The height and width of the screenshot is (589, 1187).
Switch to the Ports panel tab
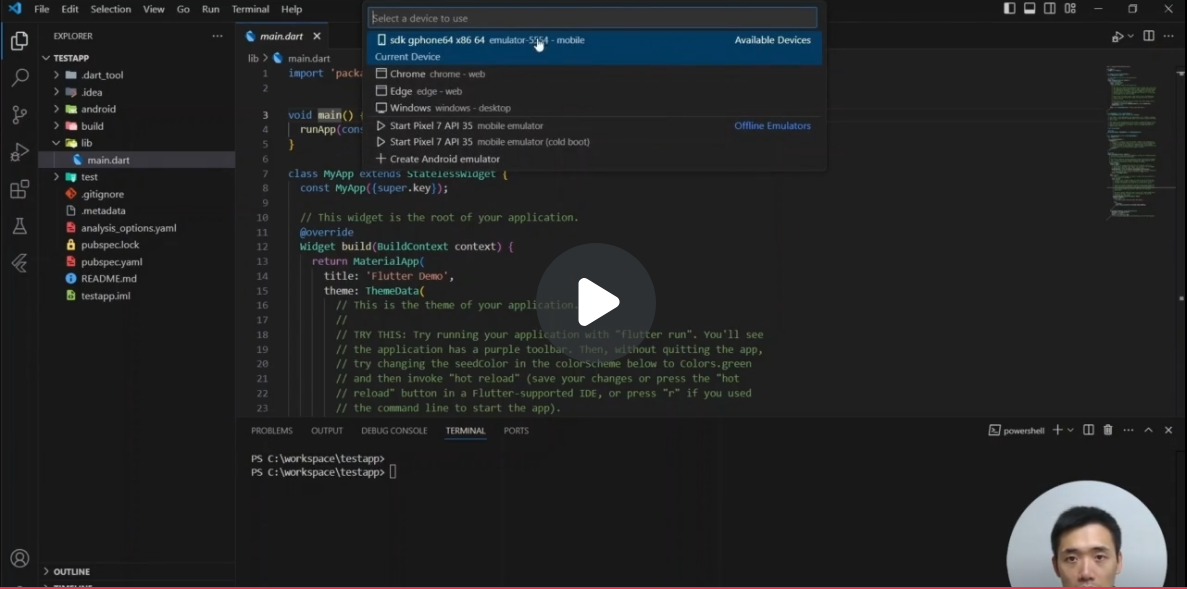pyautogui.click(x=516, y=431)
